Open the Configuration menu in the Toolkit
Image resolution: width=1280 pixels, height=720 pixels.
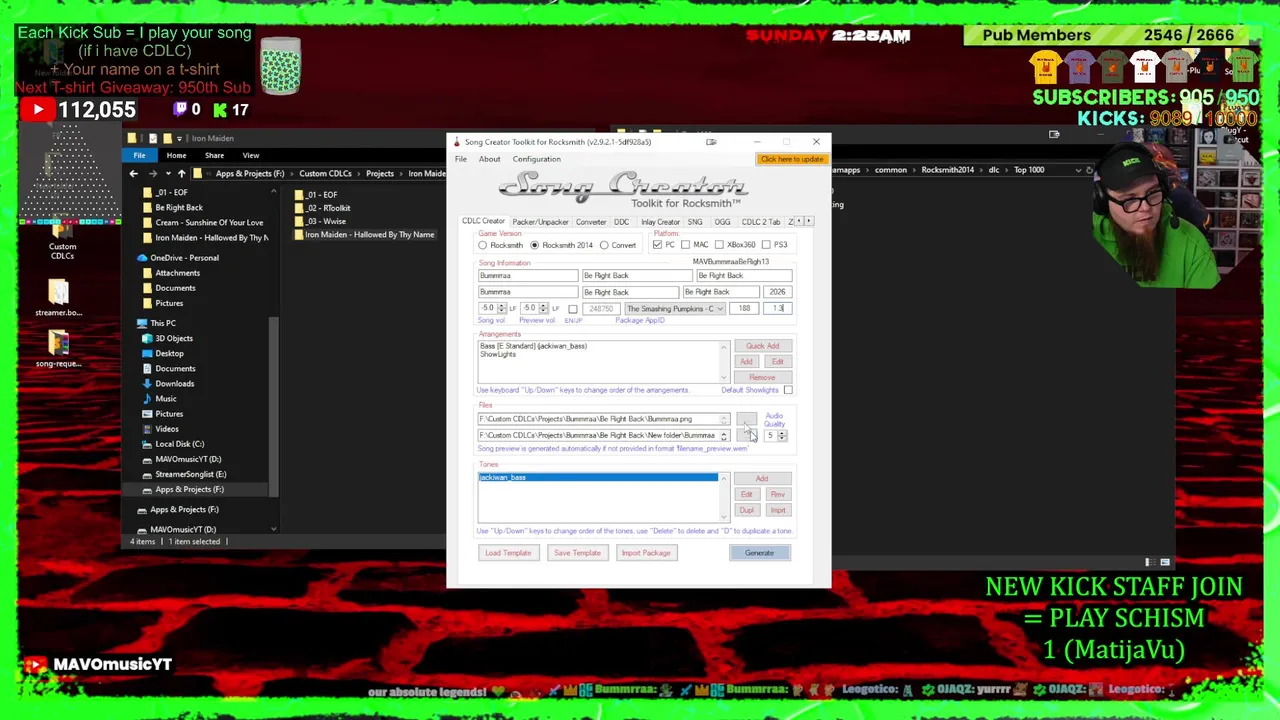pyautogui.click(x=537, y=159)
